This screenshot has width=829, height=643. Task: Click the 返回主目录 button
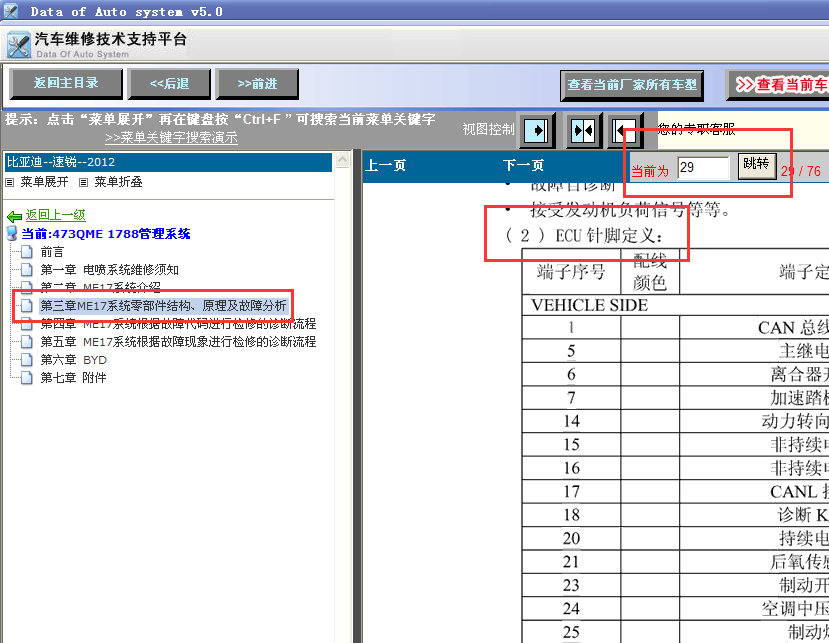[66, 84]
